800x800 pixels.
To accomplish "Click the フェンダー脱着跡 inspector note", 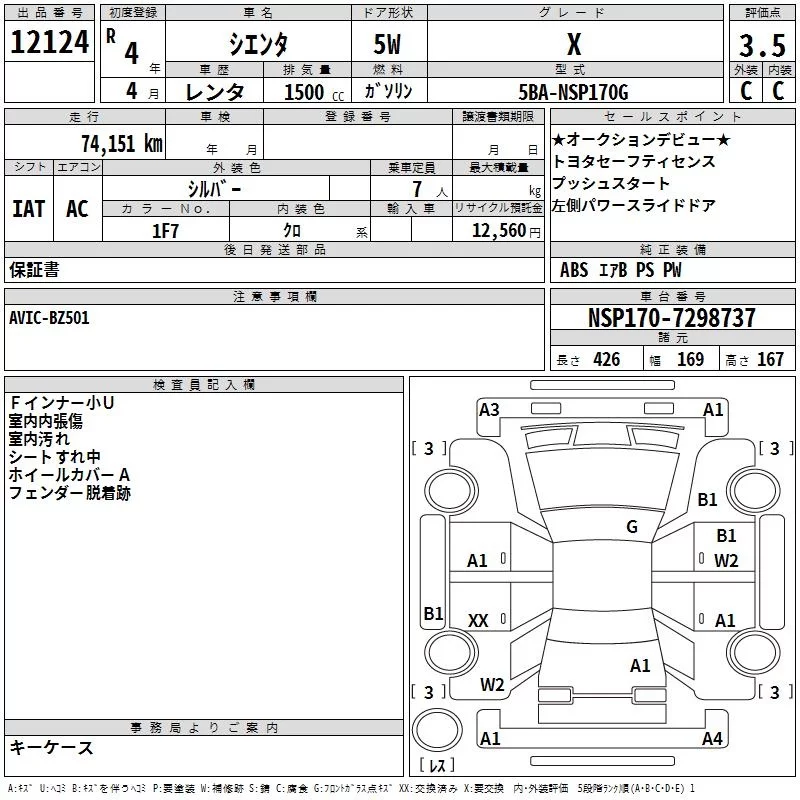I will (x=70, y=493).
